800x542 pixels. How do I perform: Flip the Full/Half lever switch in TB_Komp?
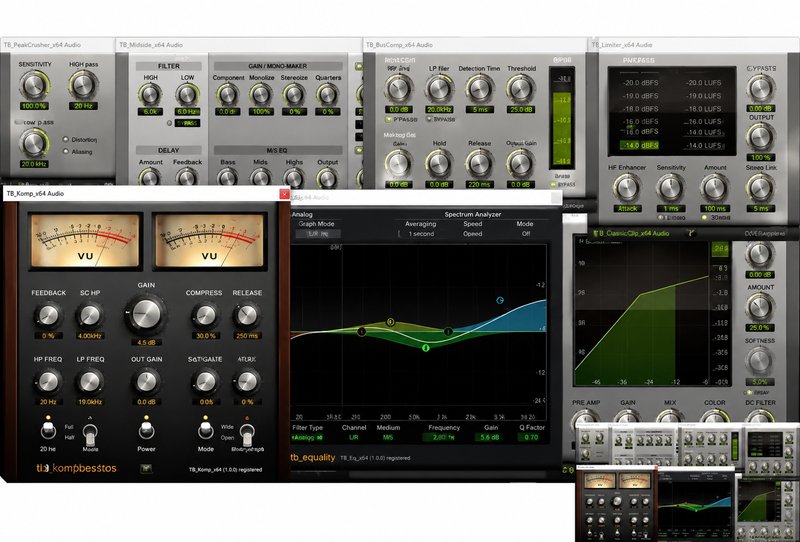90,435
